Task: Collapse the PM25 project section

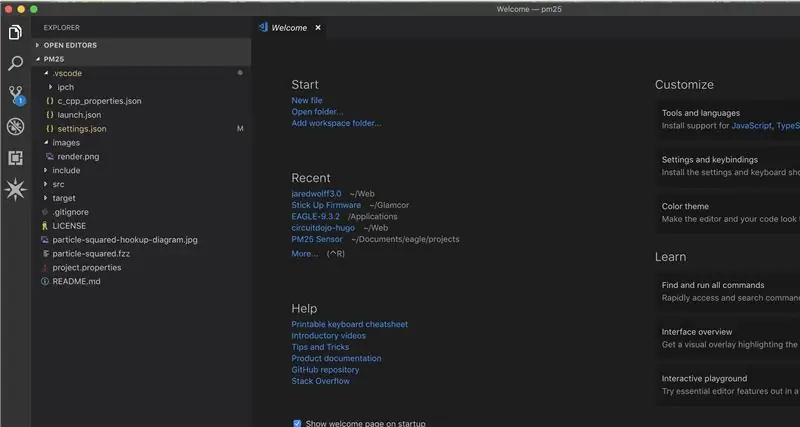Action: 141,59
